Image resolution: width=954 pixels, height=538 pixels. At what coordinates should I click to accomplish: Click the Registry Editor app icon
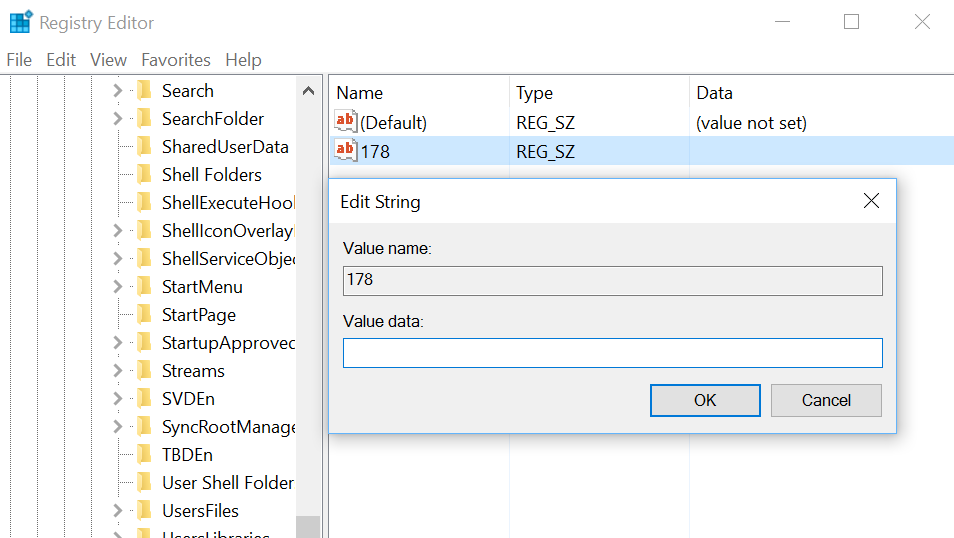coord(20,22)
